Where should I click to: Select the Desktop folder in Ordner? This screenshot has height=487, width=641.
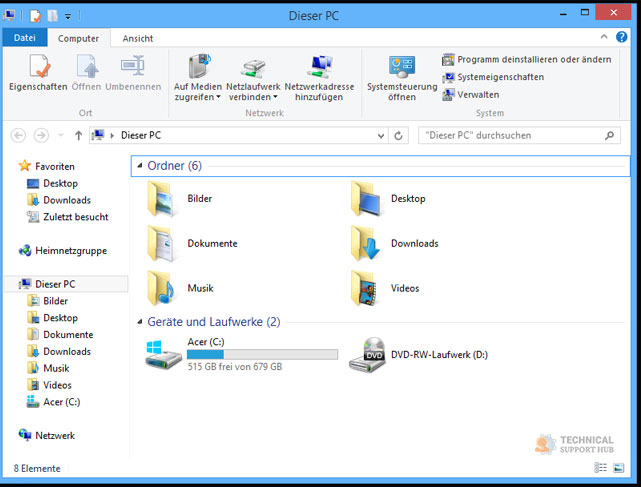click(388, 199)
